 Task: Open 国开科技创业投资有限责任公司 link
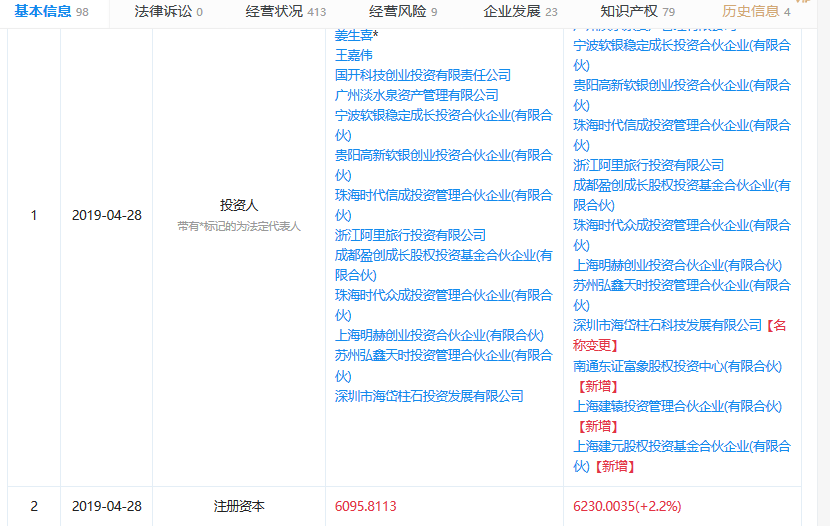(423, 75)
